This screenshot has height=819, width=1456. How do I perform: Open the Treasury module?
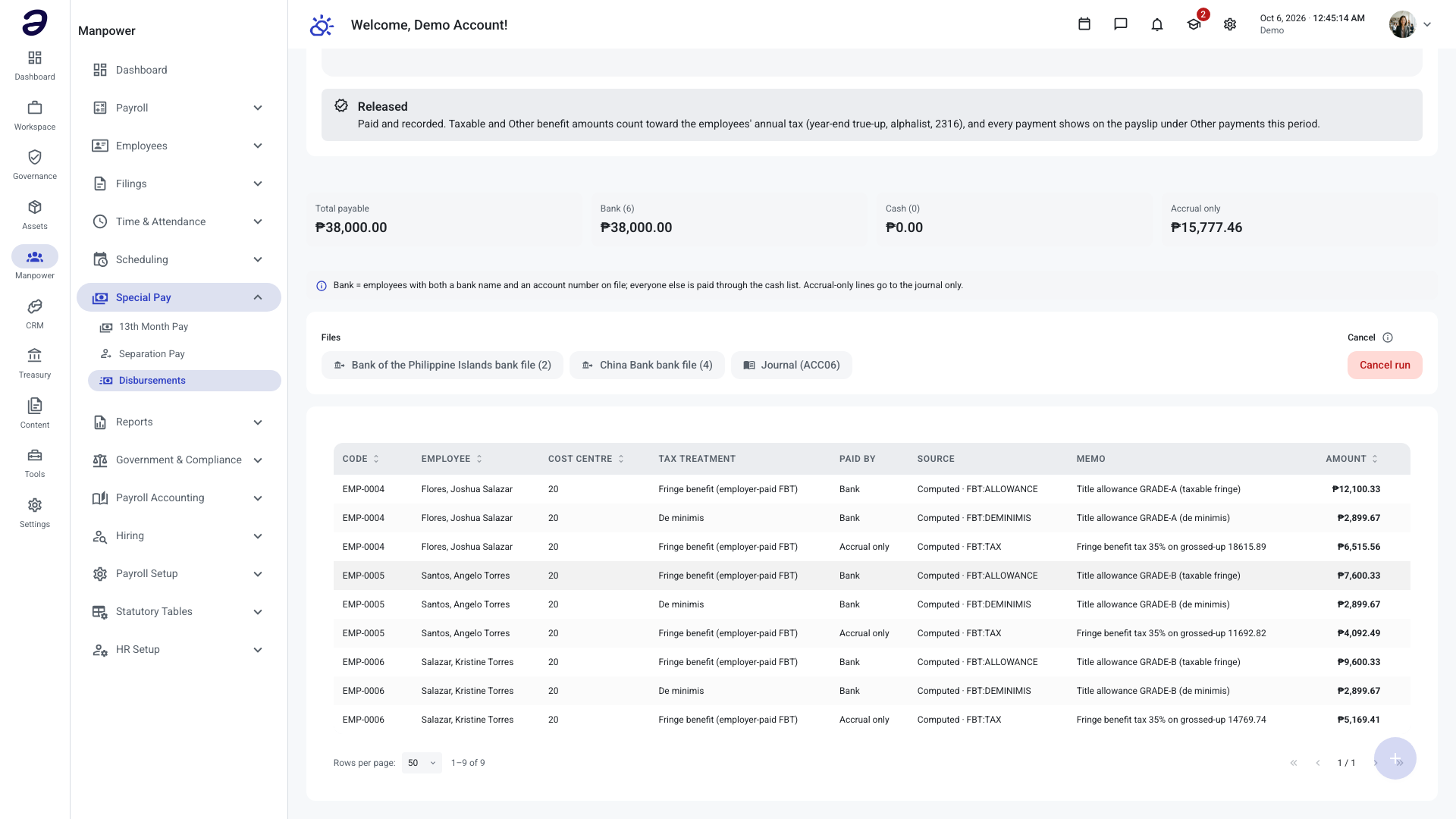coord(35,363)
